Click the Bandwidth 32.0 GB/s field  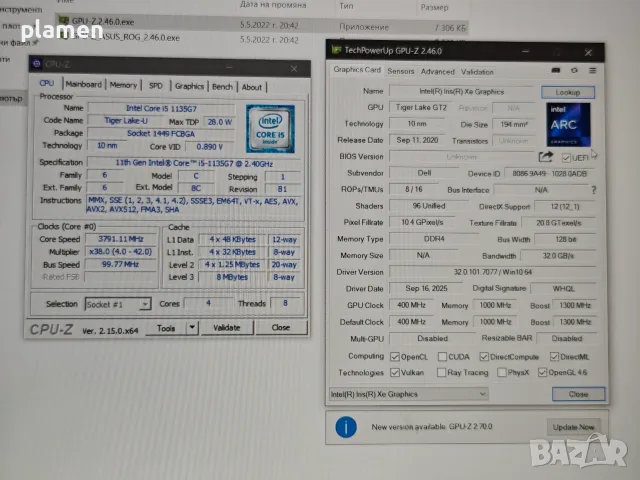(558, 256)
